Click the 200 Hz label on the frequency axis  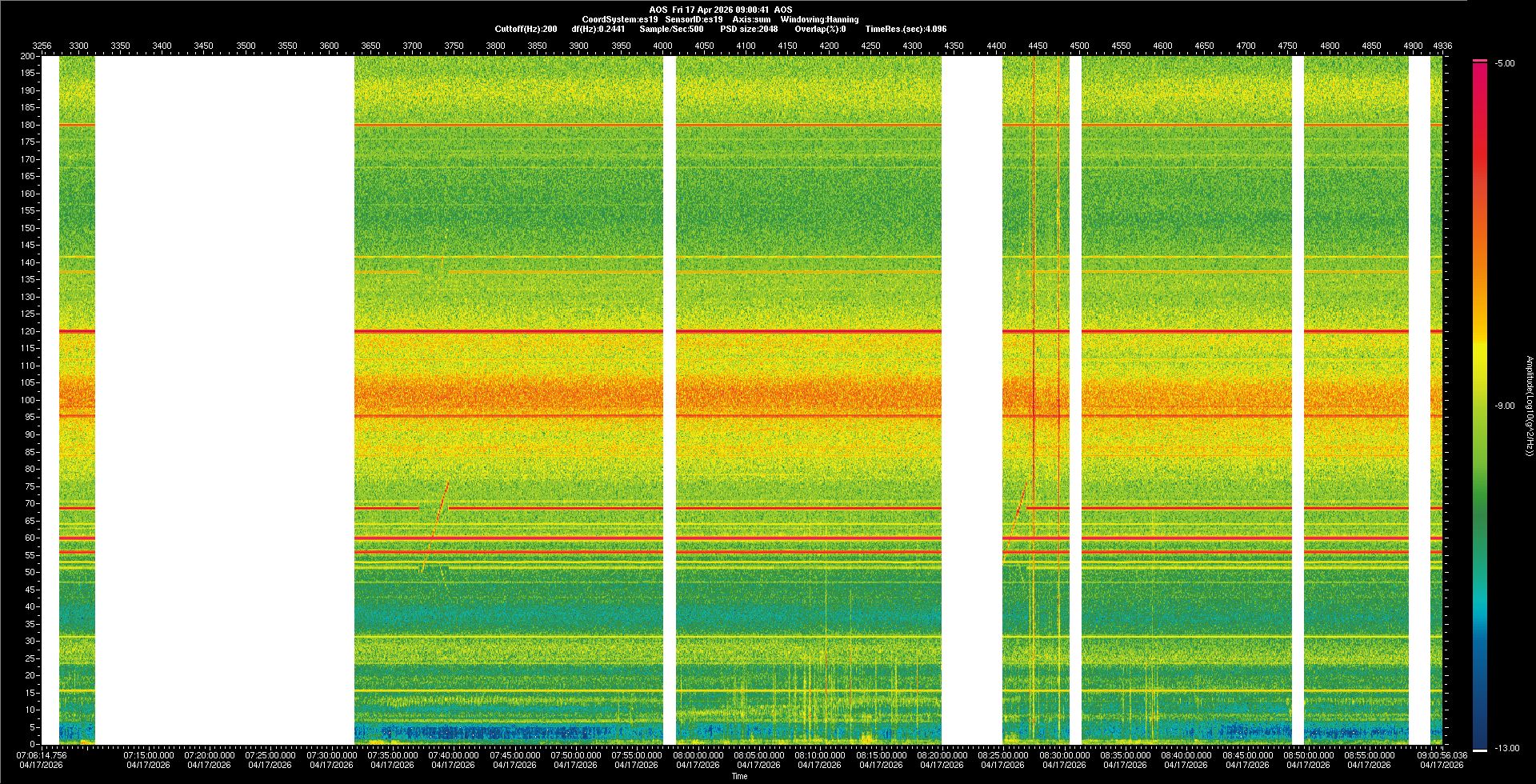28,56
